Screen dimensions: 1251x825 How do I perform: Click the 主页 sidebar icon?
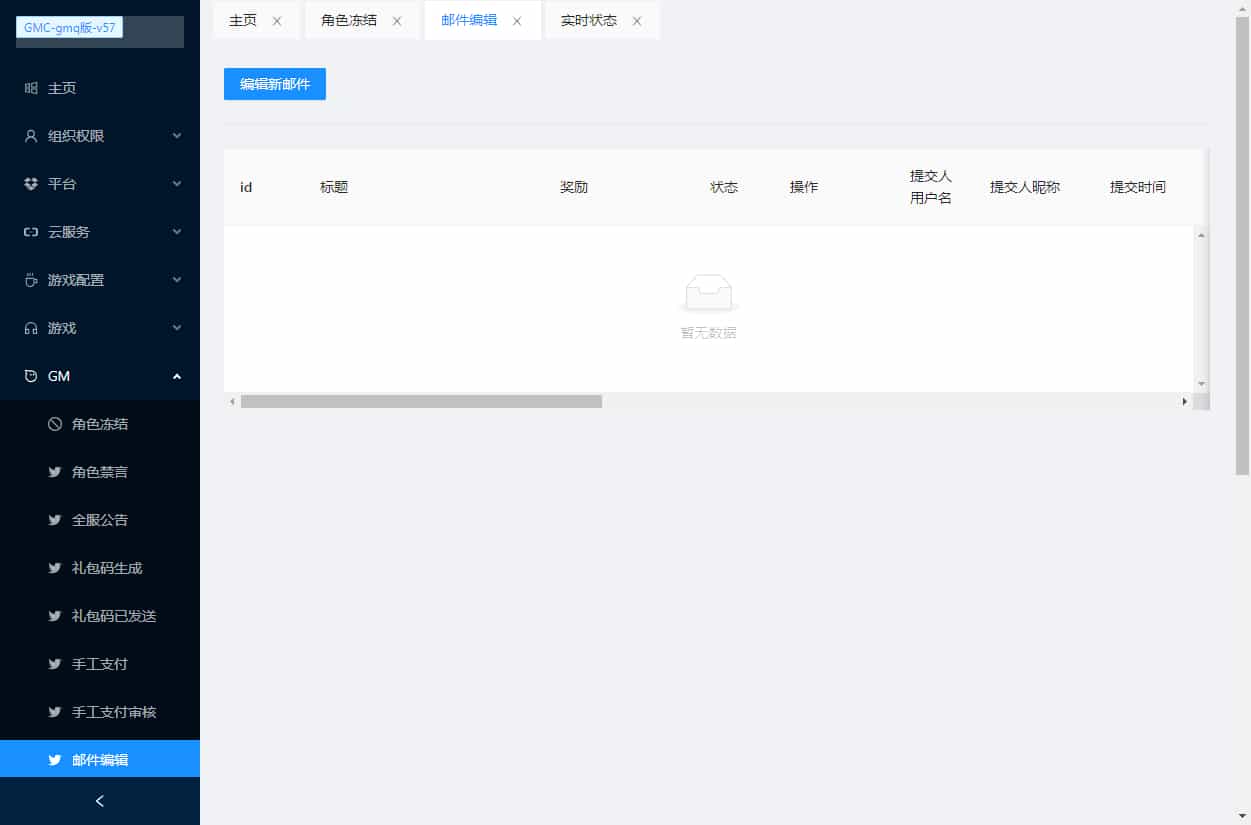point(31,88)
